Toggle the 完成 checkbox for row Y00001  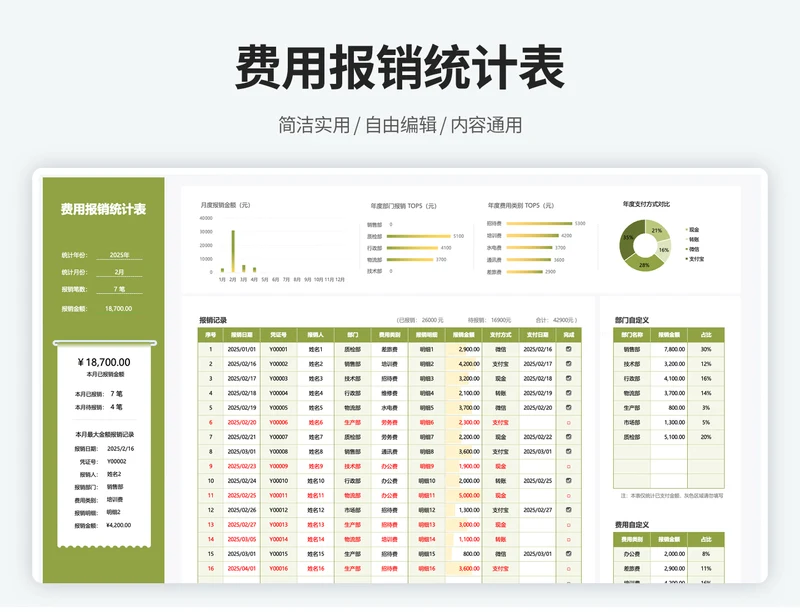[x=568, y=349]
